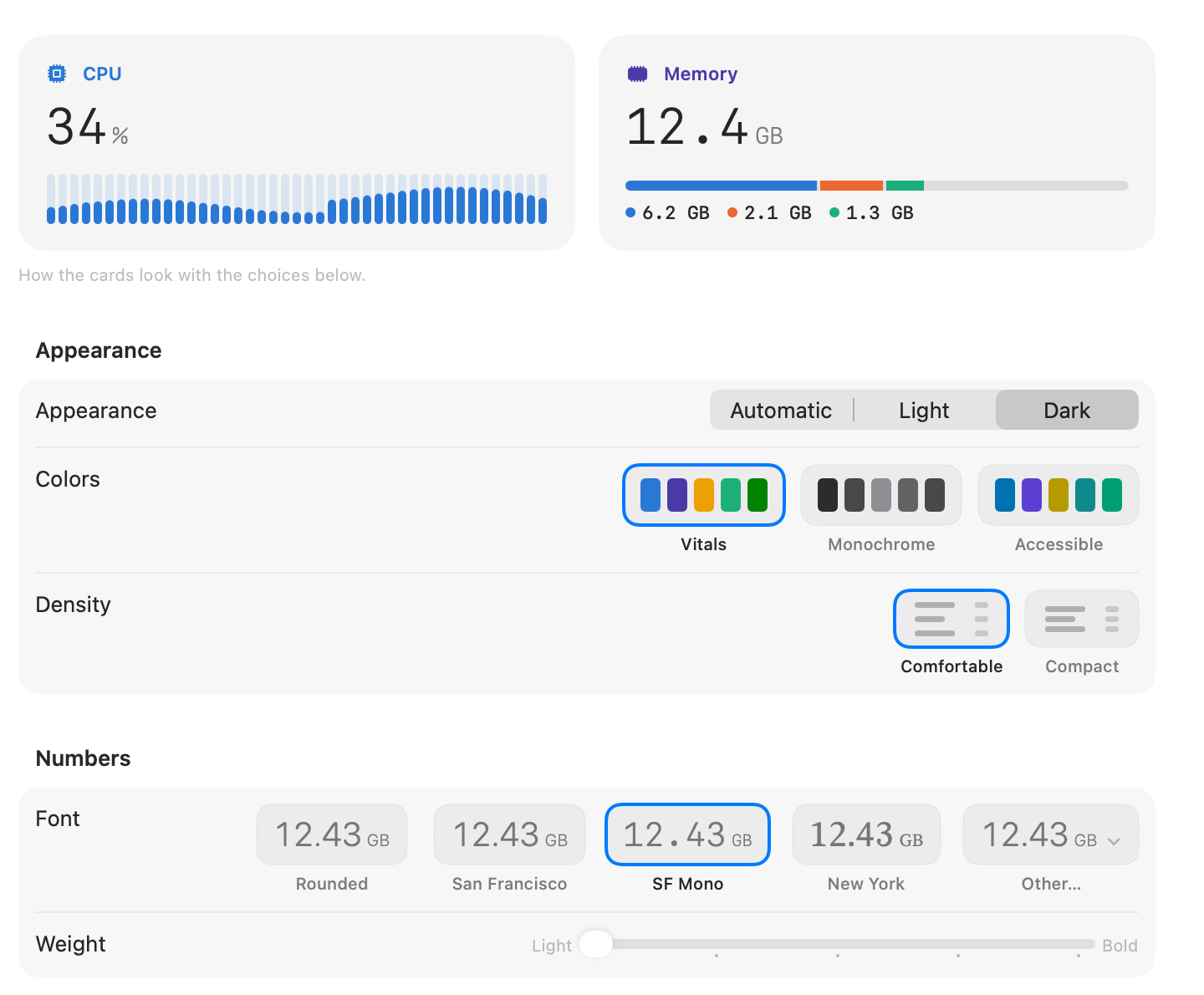This screenshot has width=1204, height=995.
Task: Click the 2.1 GB legend entry
Action: pyautogui.click(x=769, y=213)
